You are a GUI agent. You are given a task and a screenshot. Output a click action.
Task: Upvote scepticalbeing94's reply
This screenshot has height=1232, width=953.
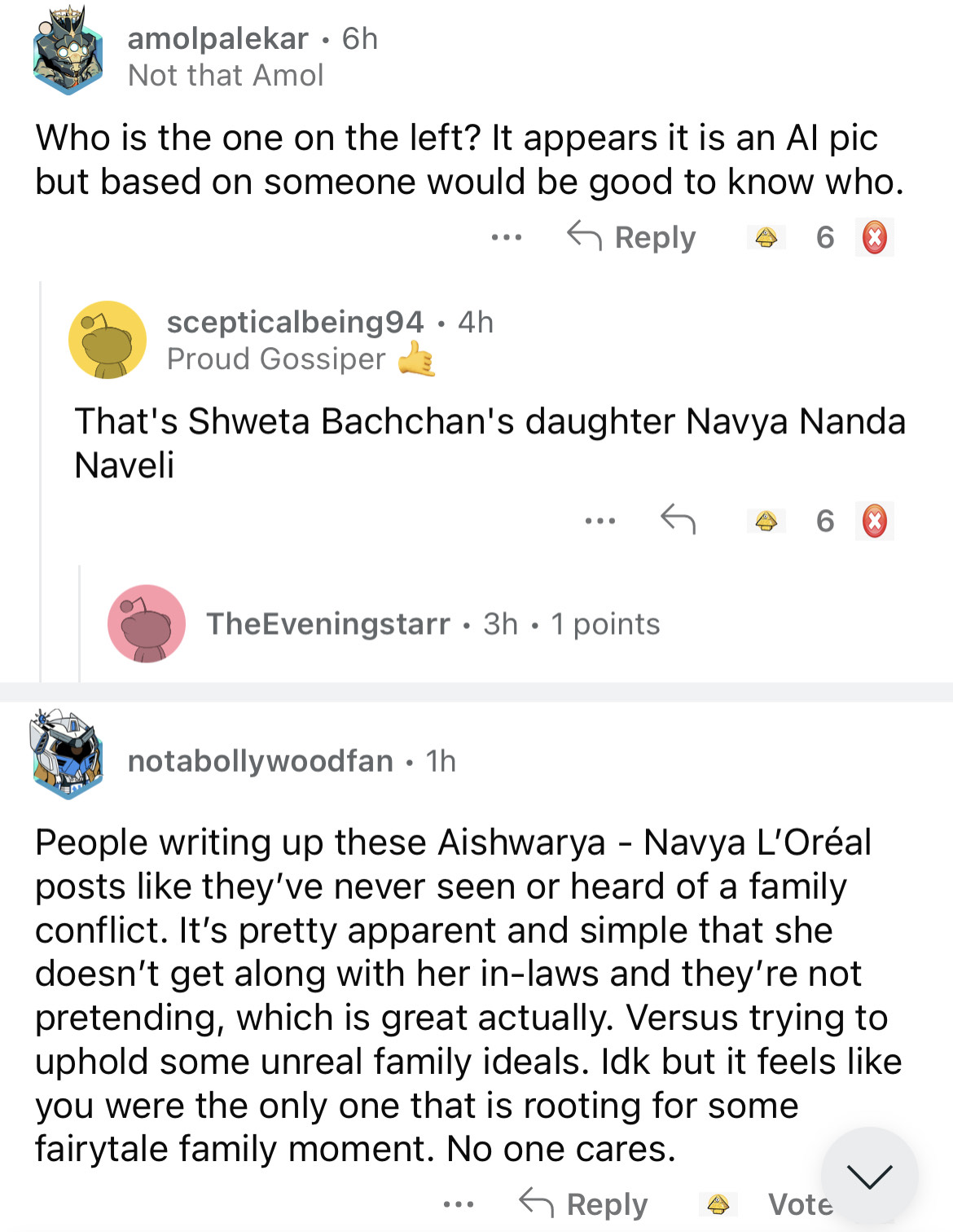coord(766,521)
